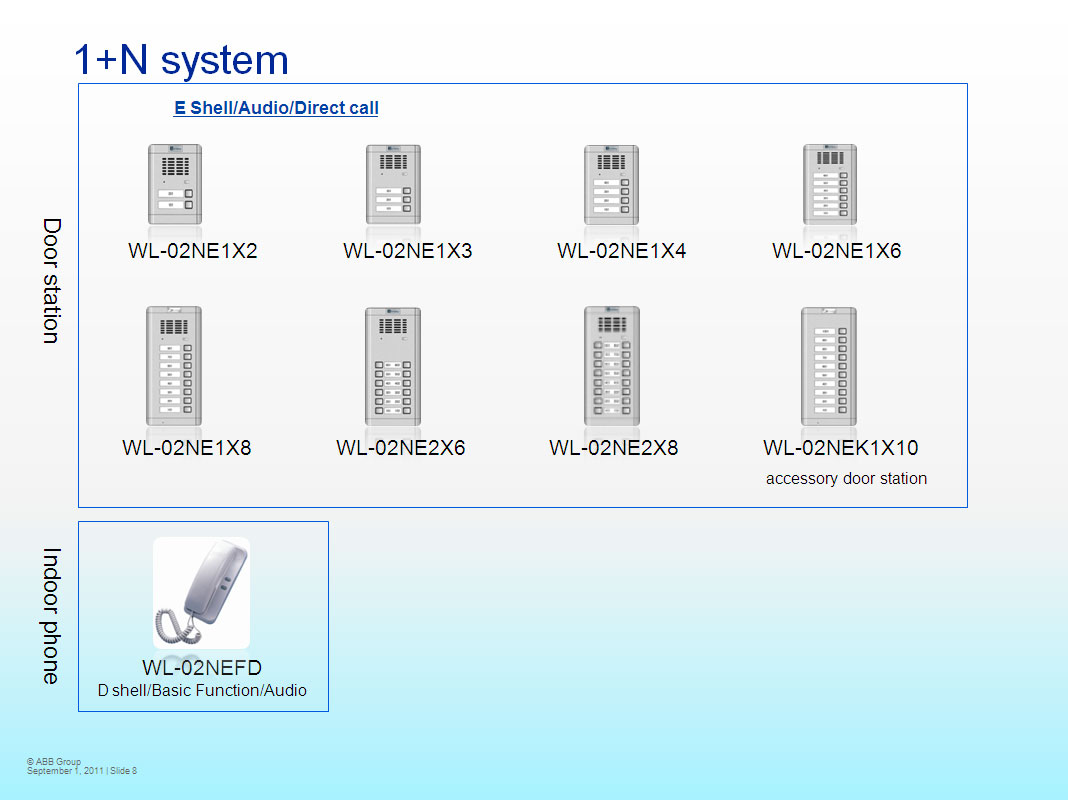Select the WL-02NEK1X10 model label
The image size is (1068, 800).
click(x=841, y=447)
